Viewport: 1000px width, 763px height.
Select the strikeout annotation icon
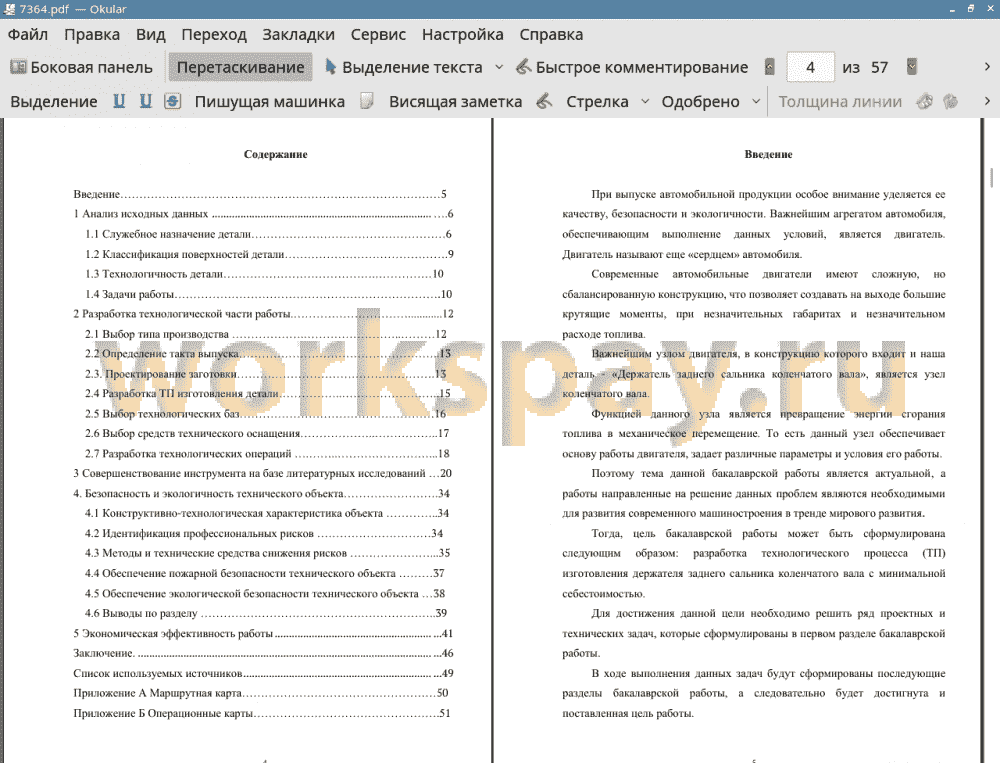click(172, 101)
